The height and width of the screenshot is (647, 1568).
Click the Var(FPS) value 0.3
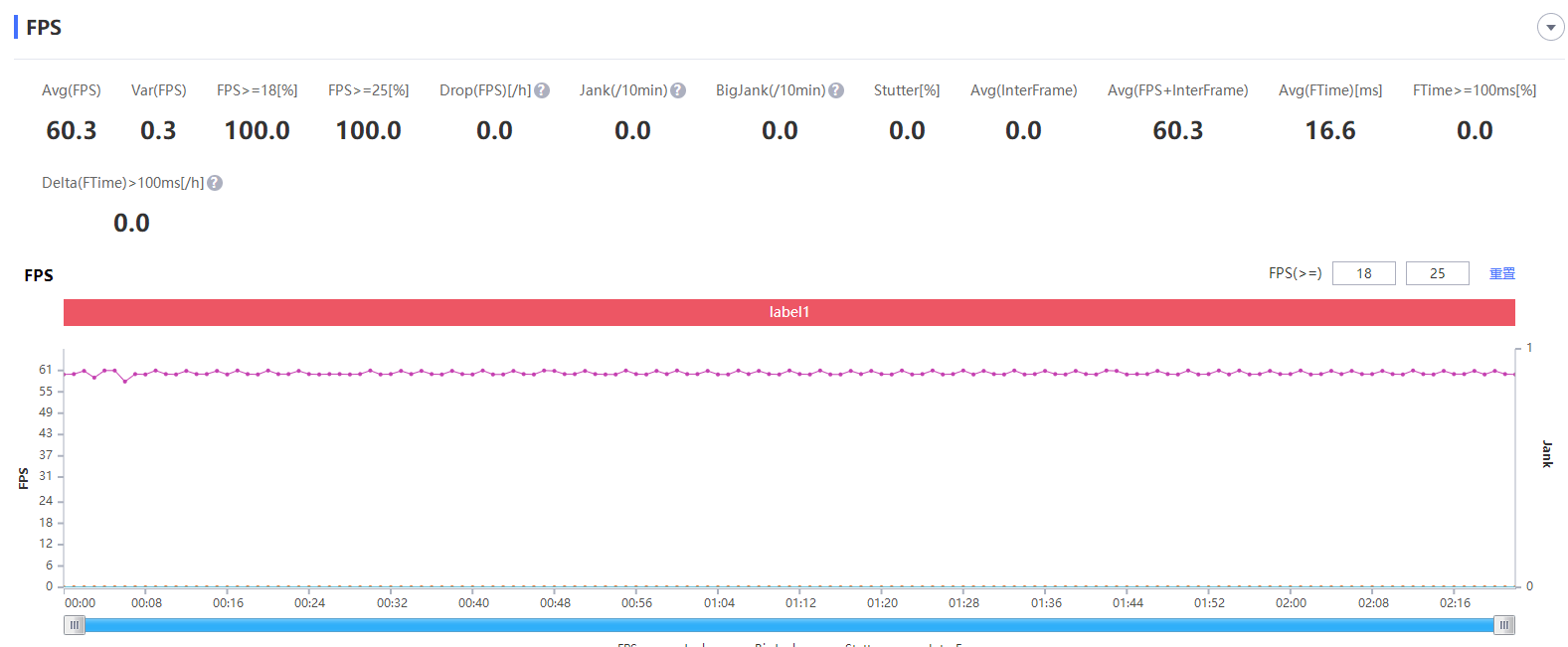(158, 130)
